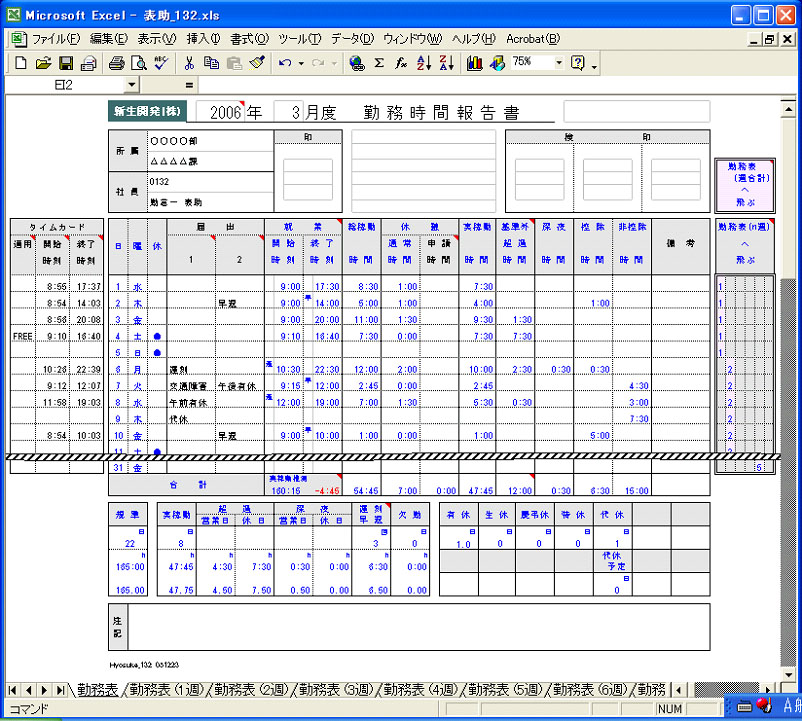Screen dimensions: 802x721
Task: Click the Drawing toolbar icon
Action: click(497, 63)
